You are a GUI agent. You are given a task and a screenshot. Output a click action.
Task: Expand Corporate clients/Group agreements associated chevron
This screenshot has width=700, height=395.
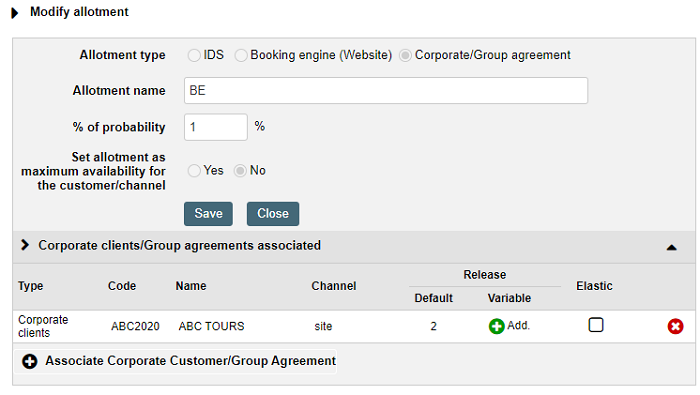pyautogui.click(x=25, y=245)
